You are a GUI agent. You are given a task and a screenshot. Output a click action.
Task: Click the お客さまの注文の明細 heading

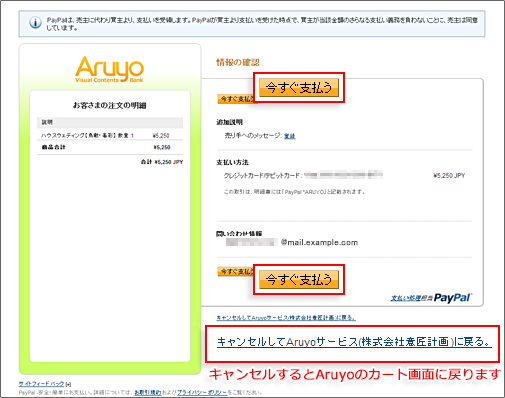(x=110, y=106)
